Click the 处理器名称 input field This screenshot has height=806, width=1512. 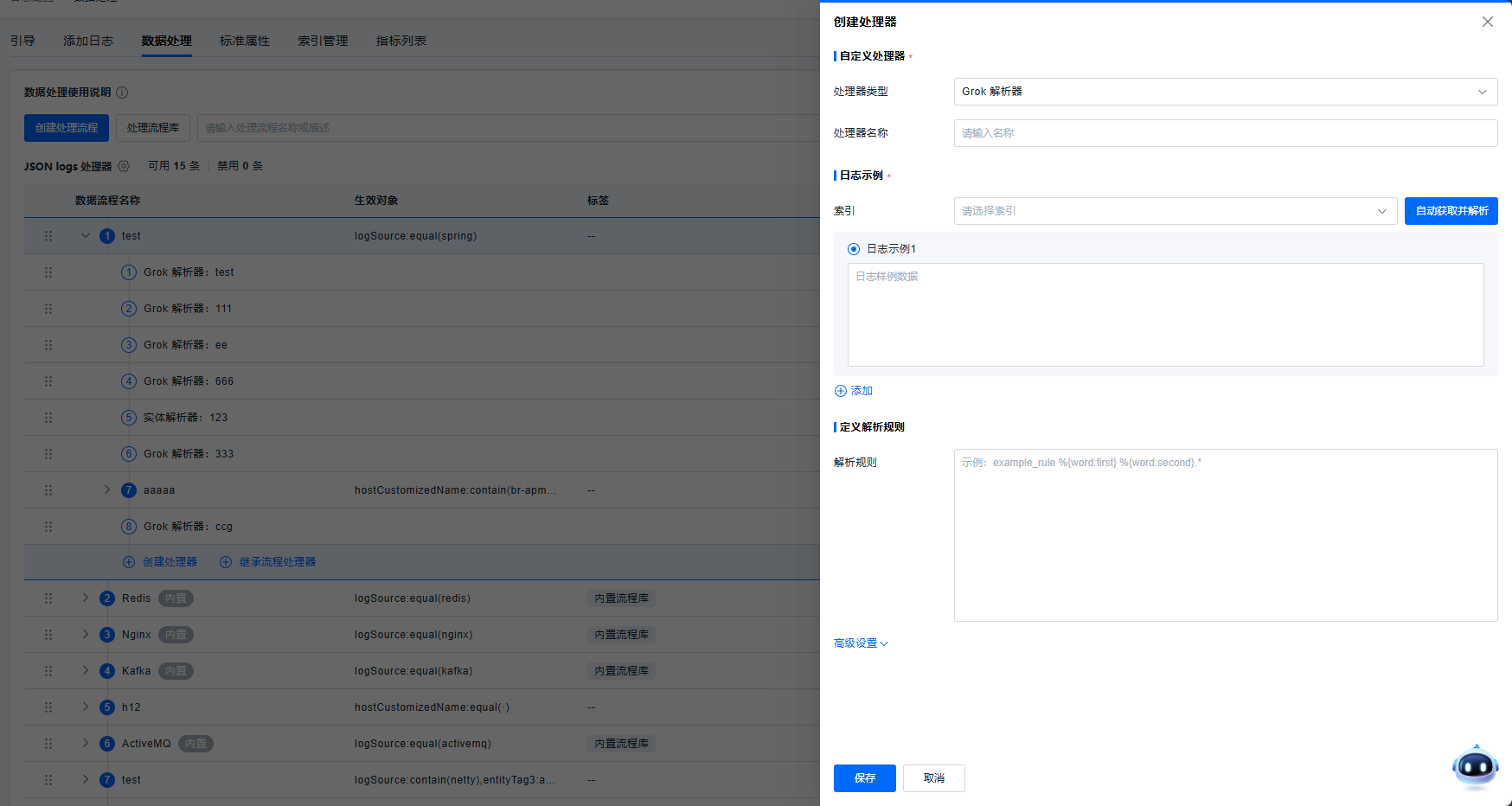(x=1225, y=133)
